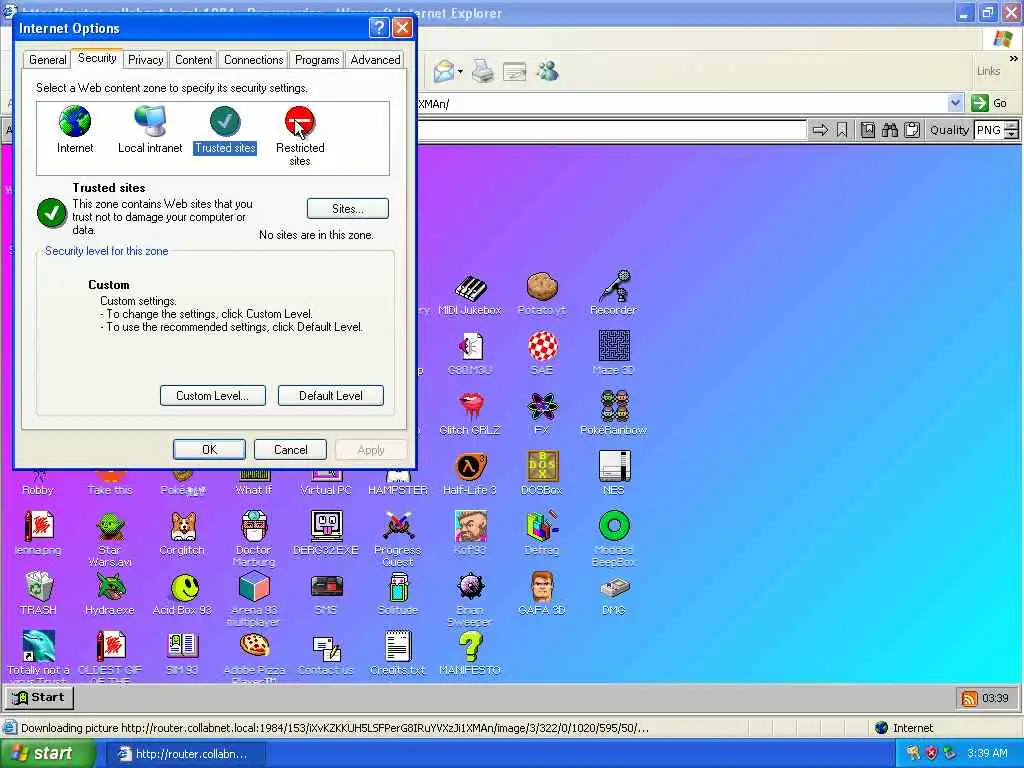1024x768 pixels.
Task: Open the Brian Sweeper mine icon
Action: pyautogui.click(x=470, y=586)
